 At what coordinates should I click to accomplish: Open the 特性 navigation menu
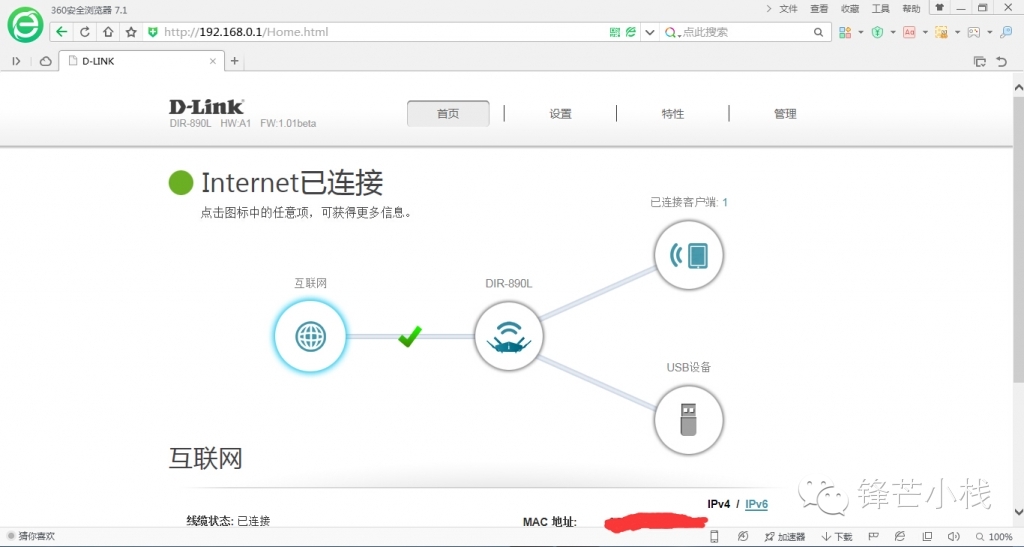tap(673, 114)
